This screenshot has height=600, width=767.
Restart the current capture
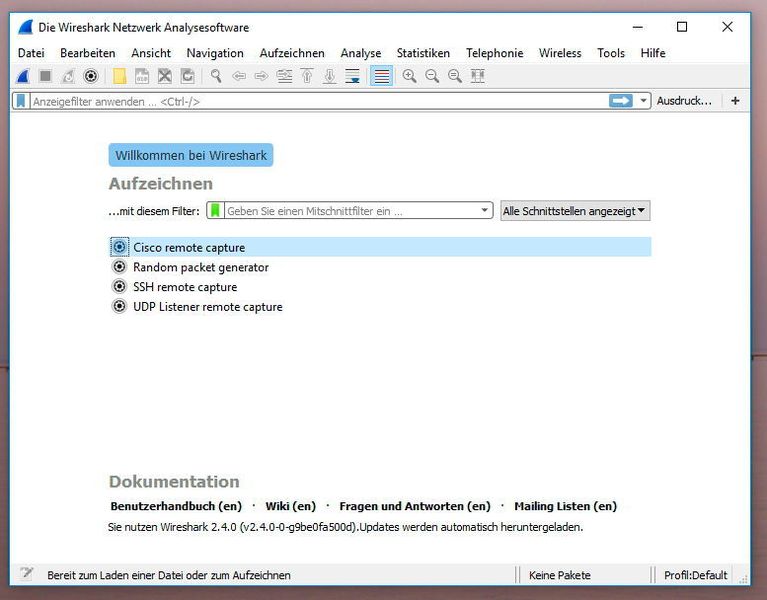[x=68, y=76]
